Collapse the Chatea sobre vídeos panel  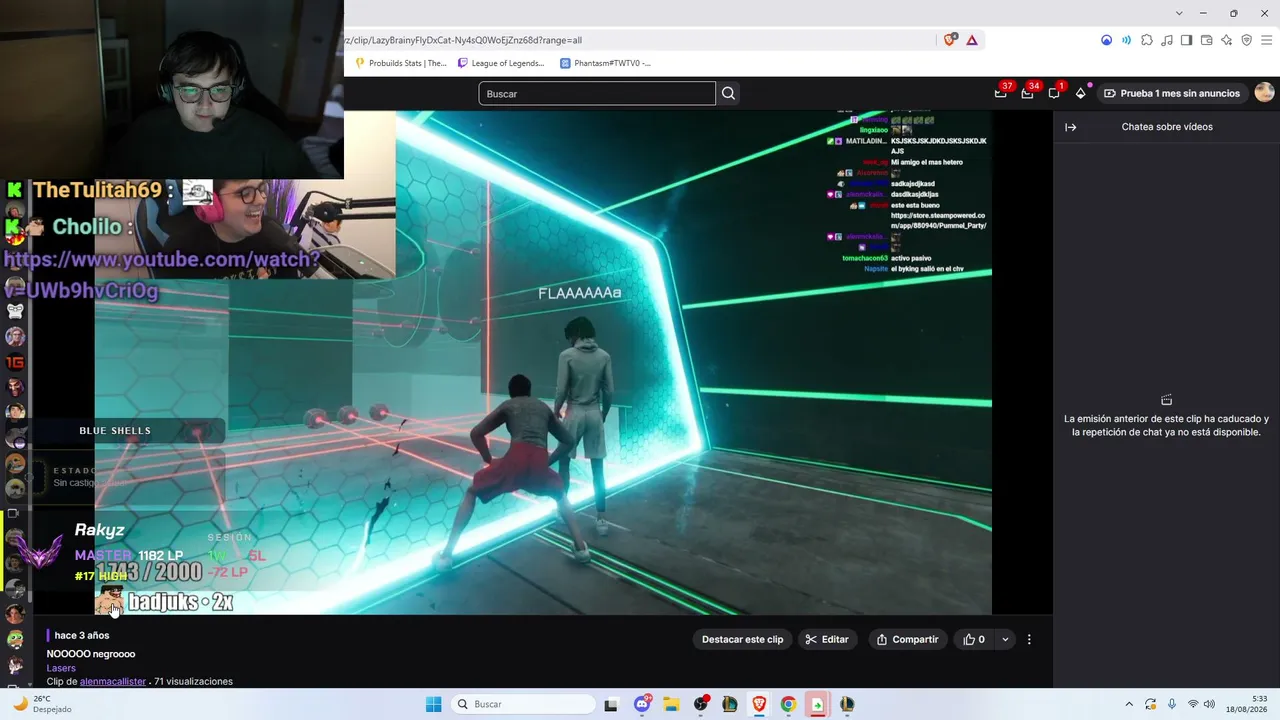pos(1070,127)
